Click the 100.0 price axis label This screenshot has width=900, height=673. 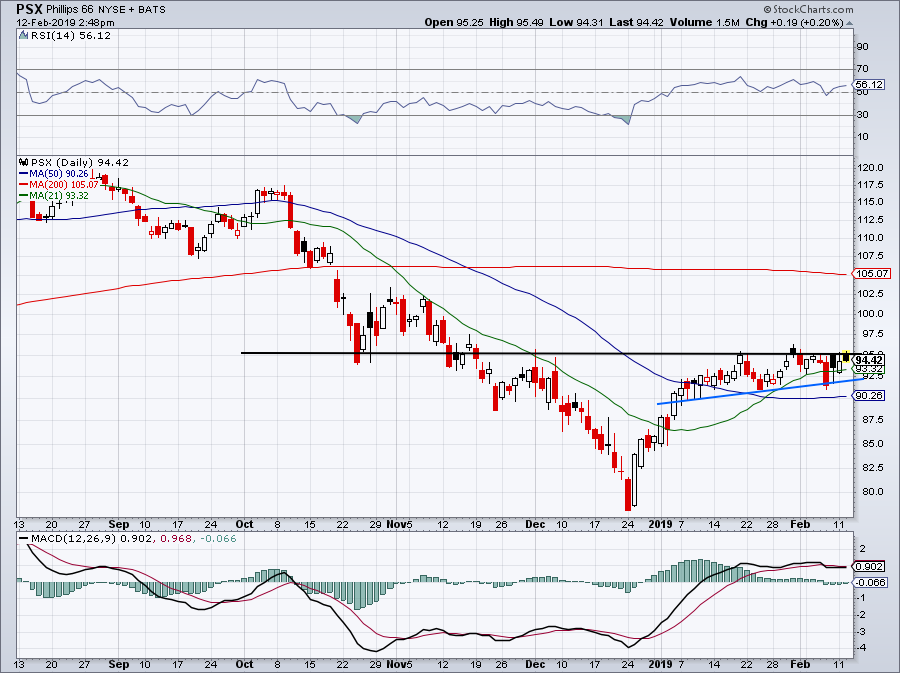coord(869,314)
